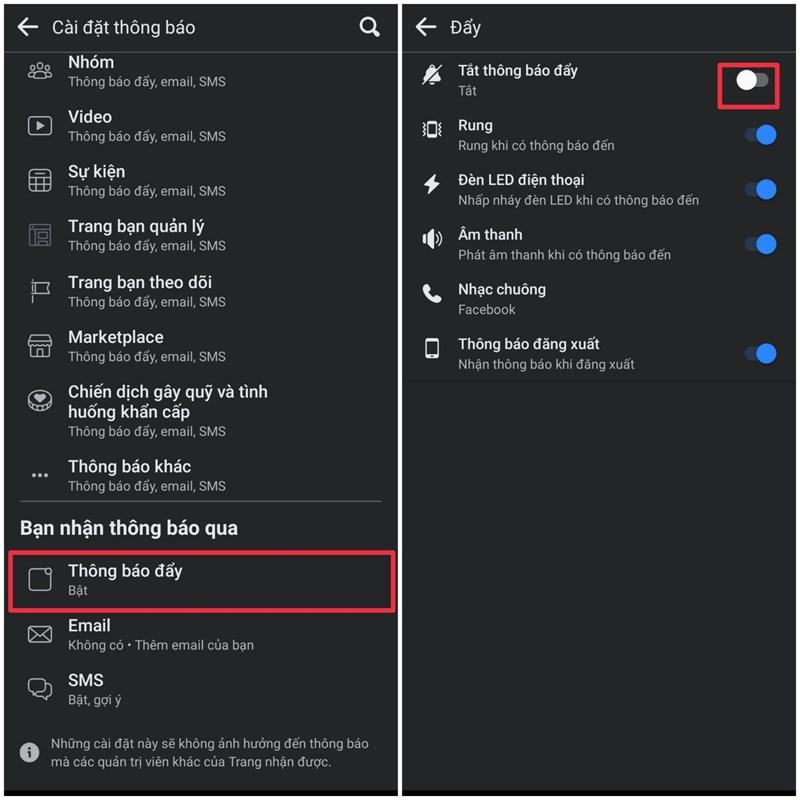Tap Thêm email của bạn link

(x=194, y=645)
